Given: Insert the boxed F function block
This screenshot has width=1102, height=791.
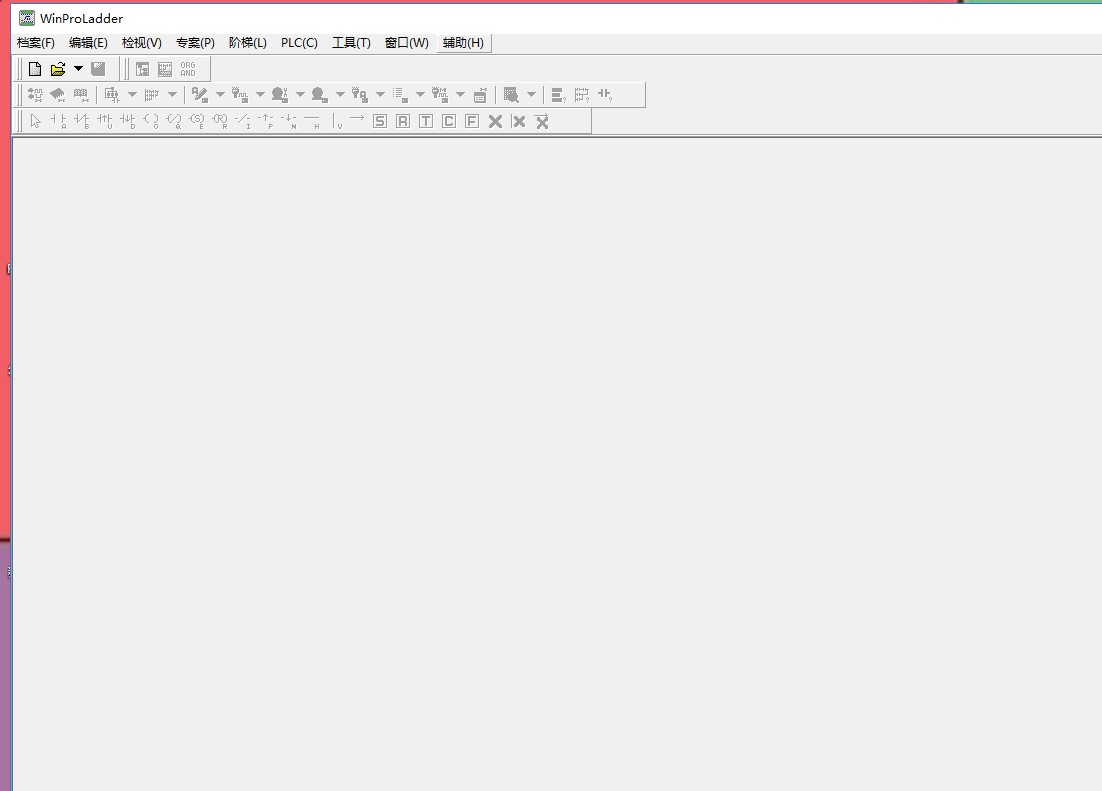Looking at the screenshot, I should pos(472,121).
